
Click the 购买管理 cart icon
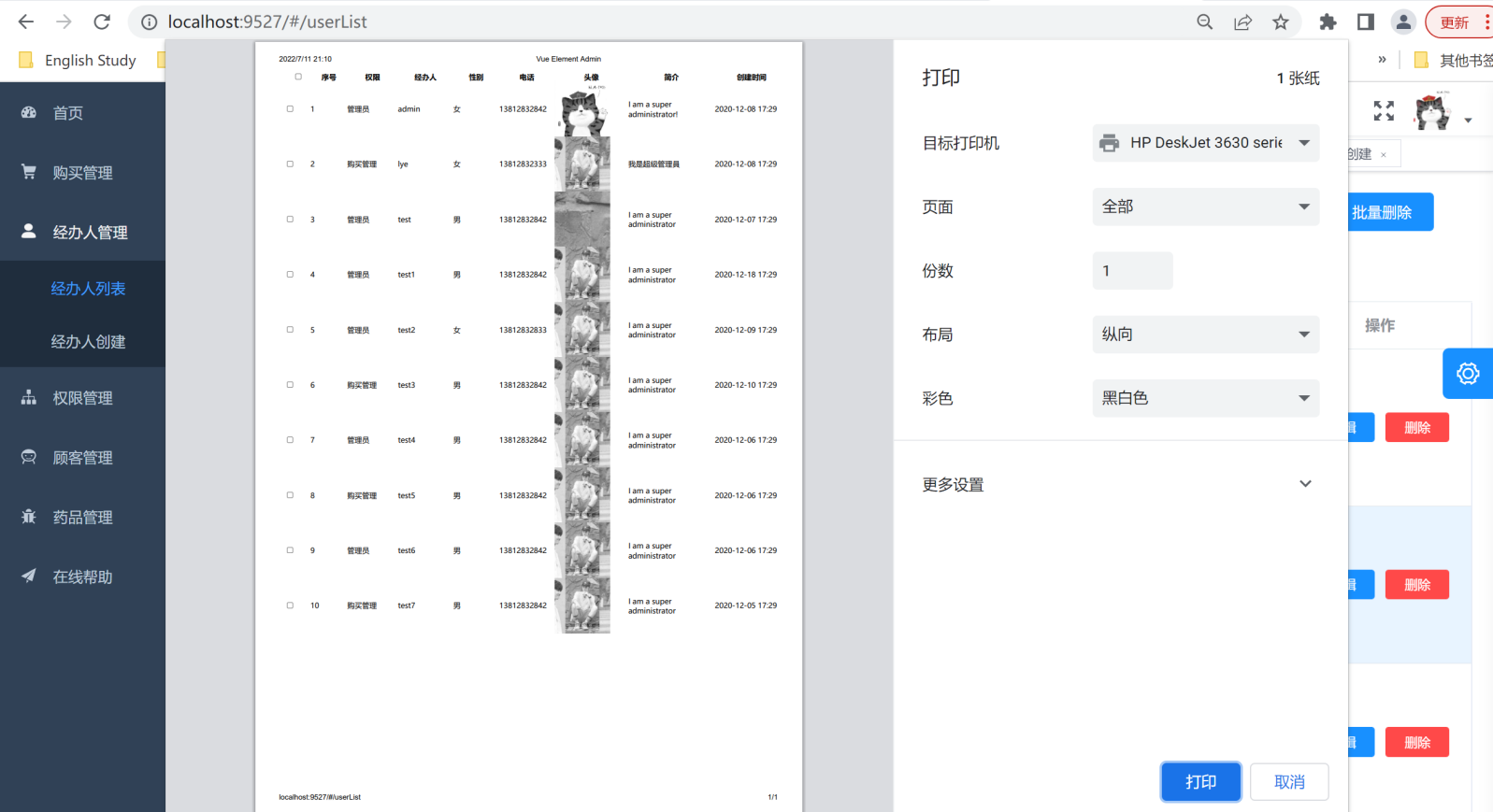coord(29,172)
